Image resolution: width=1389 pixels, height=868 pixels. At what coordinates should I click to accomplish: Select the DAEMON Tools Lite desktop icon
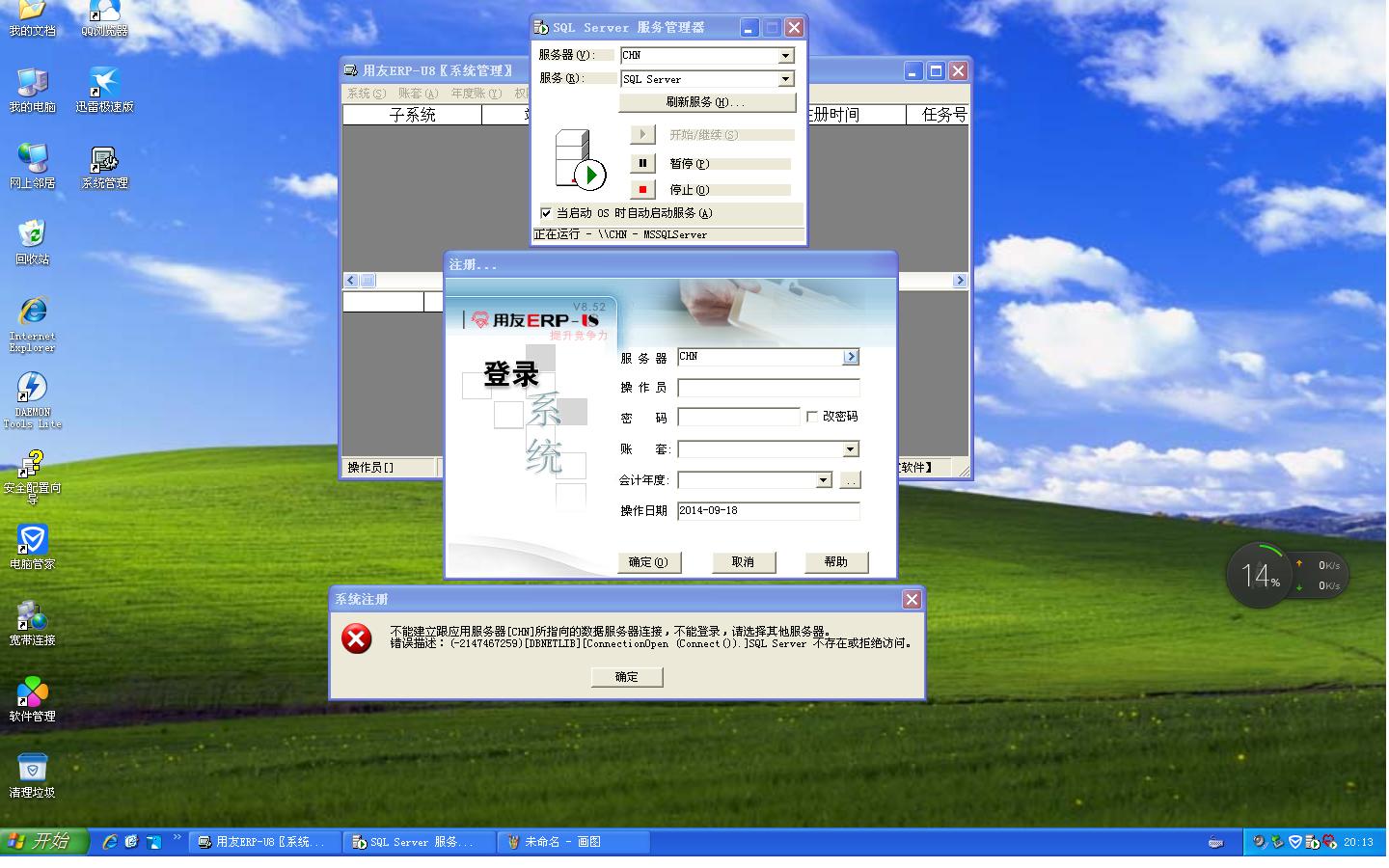pos(32,400)
